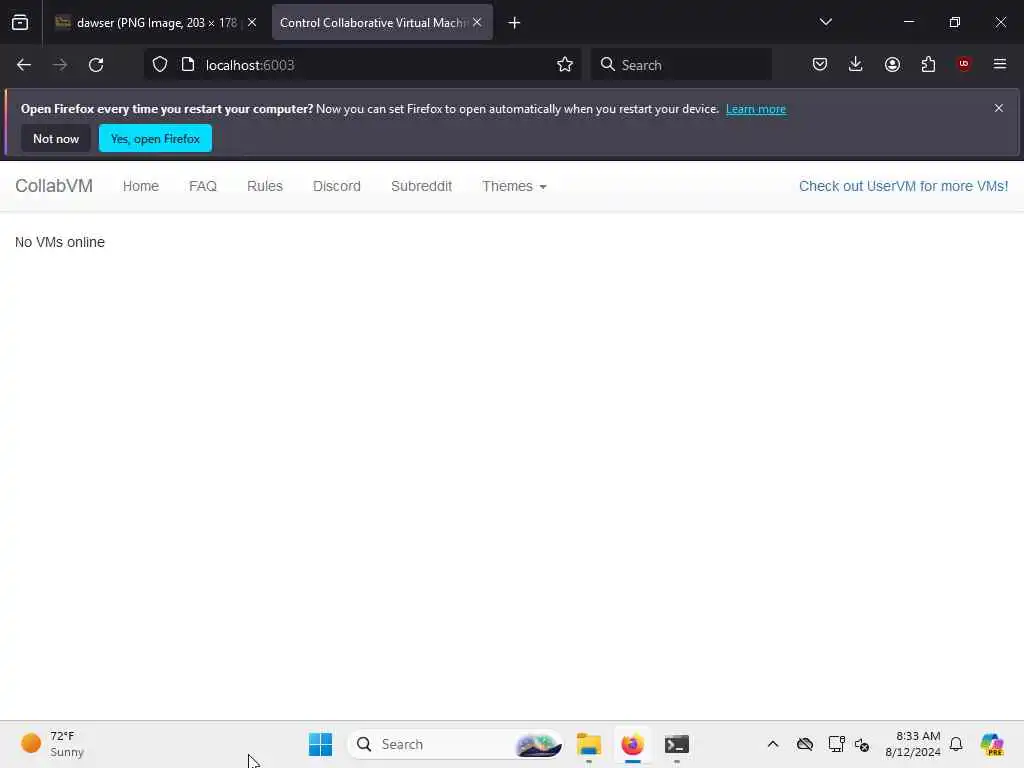1024x768 pixels.
Task: Open the Rules page
Action: [x=265, y=186]
